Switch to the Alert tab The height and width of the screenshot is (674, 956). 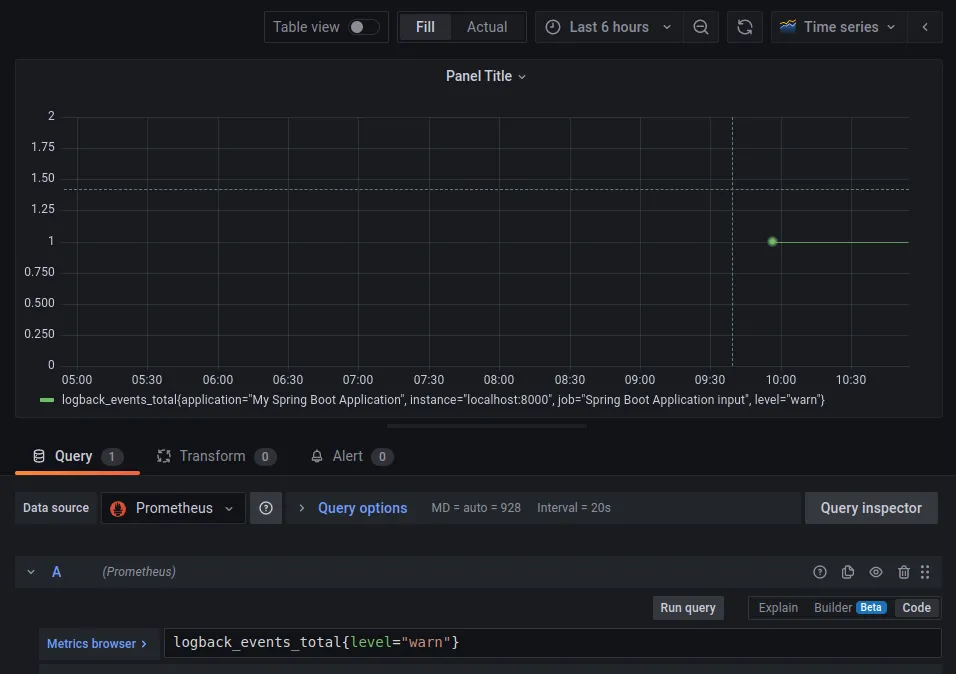tap(352, 456)
